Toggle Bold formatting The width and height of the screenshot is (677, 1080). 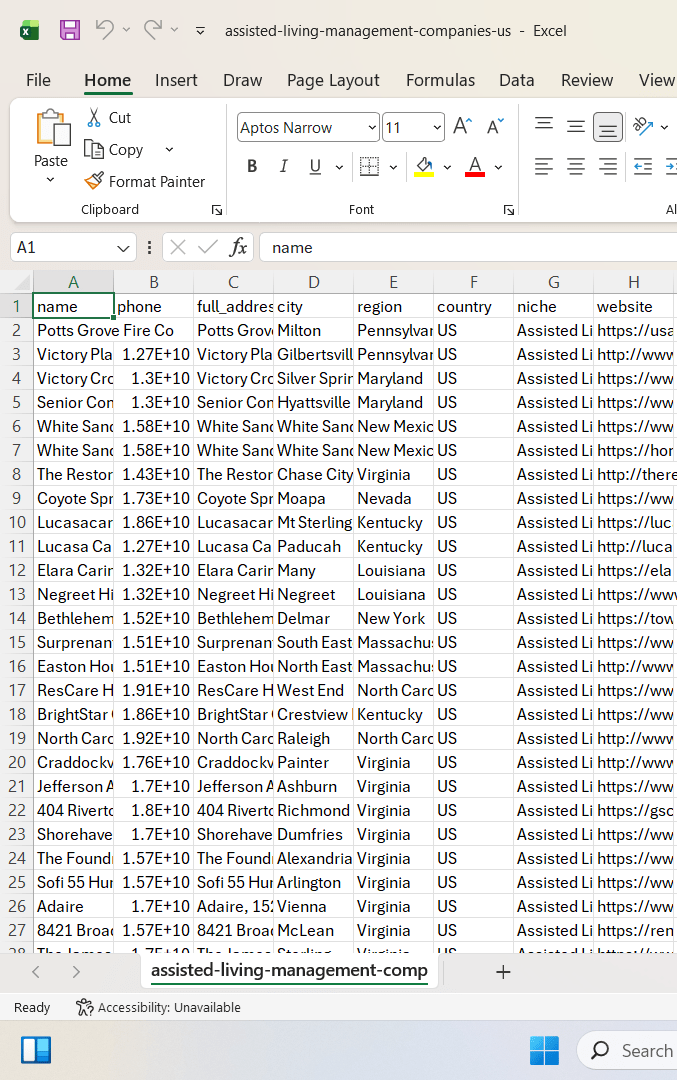[x=252, y=166]
